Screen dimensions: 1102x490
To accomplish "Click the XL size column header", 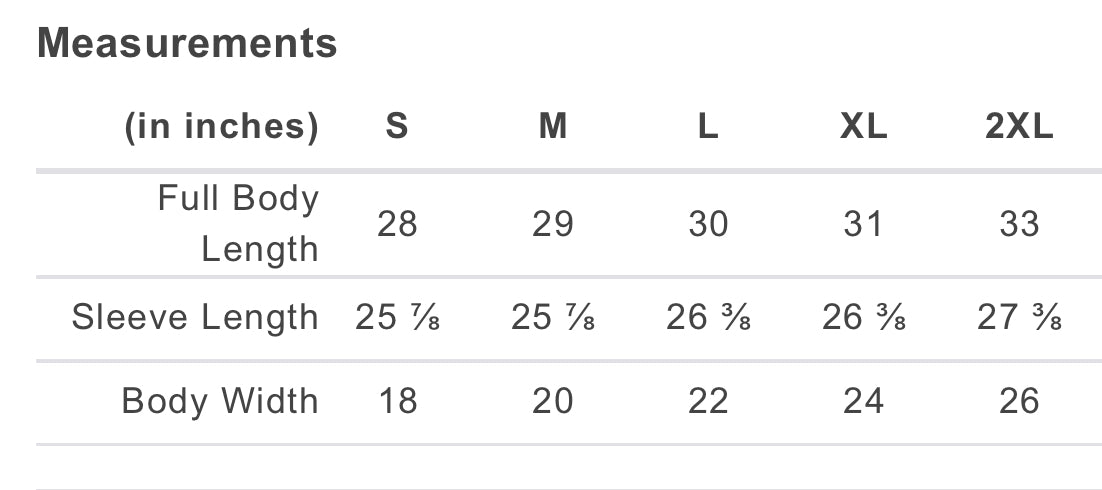I will [863, 127].
